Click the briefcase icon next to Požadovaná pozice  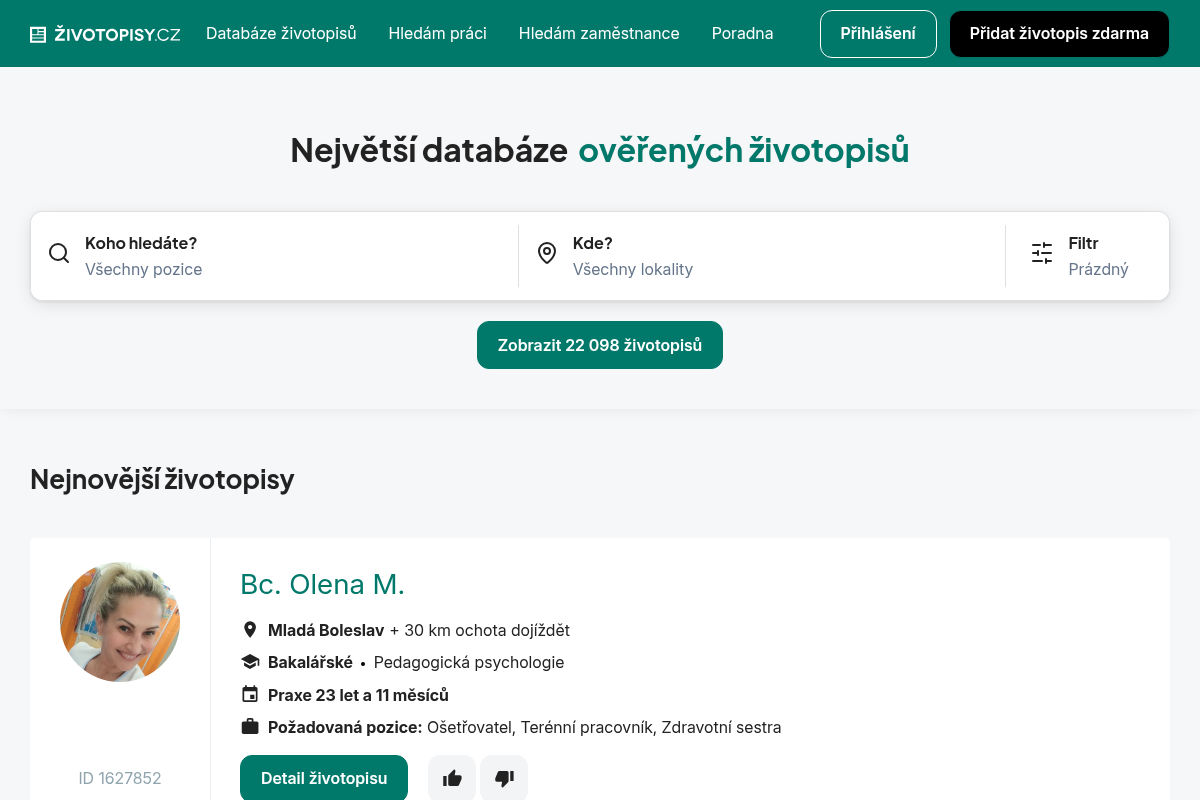click(250, 727)
